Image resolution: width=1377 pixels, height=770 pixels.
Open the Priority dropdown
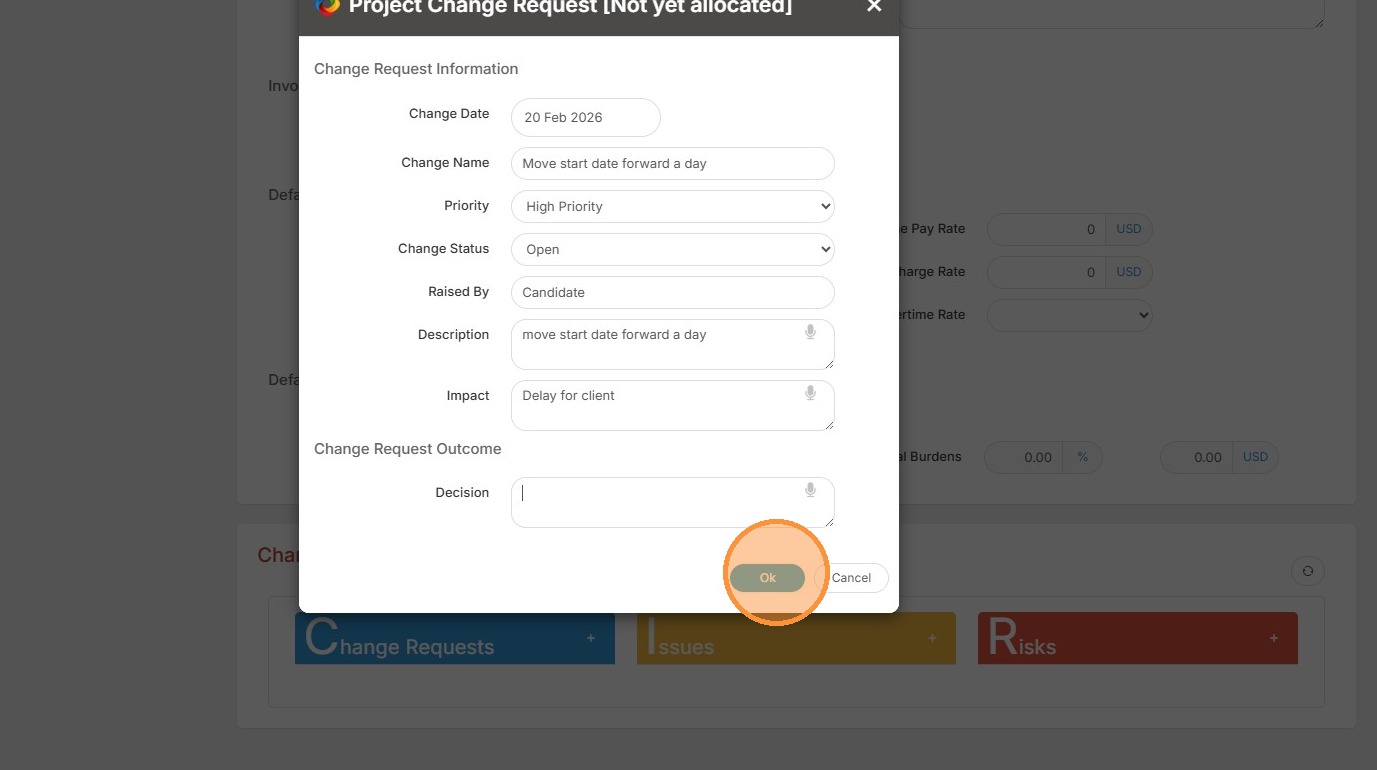pos(672,206)
